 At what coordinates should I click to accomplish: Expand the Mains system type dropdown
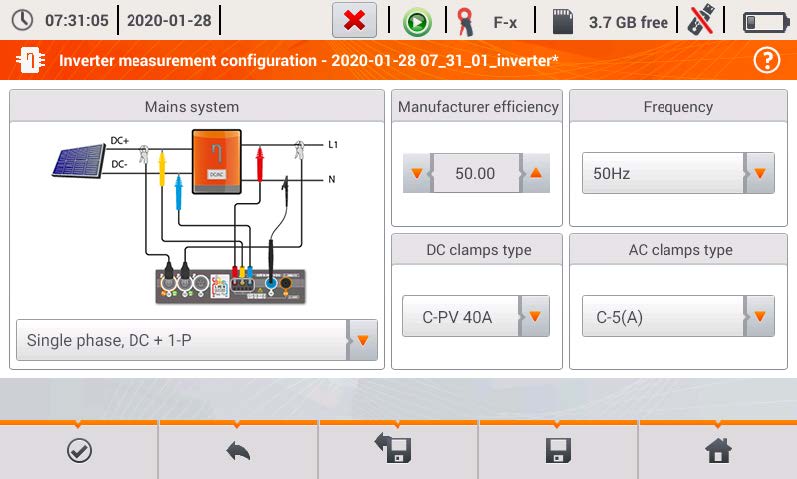[362, 340]
